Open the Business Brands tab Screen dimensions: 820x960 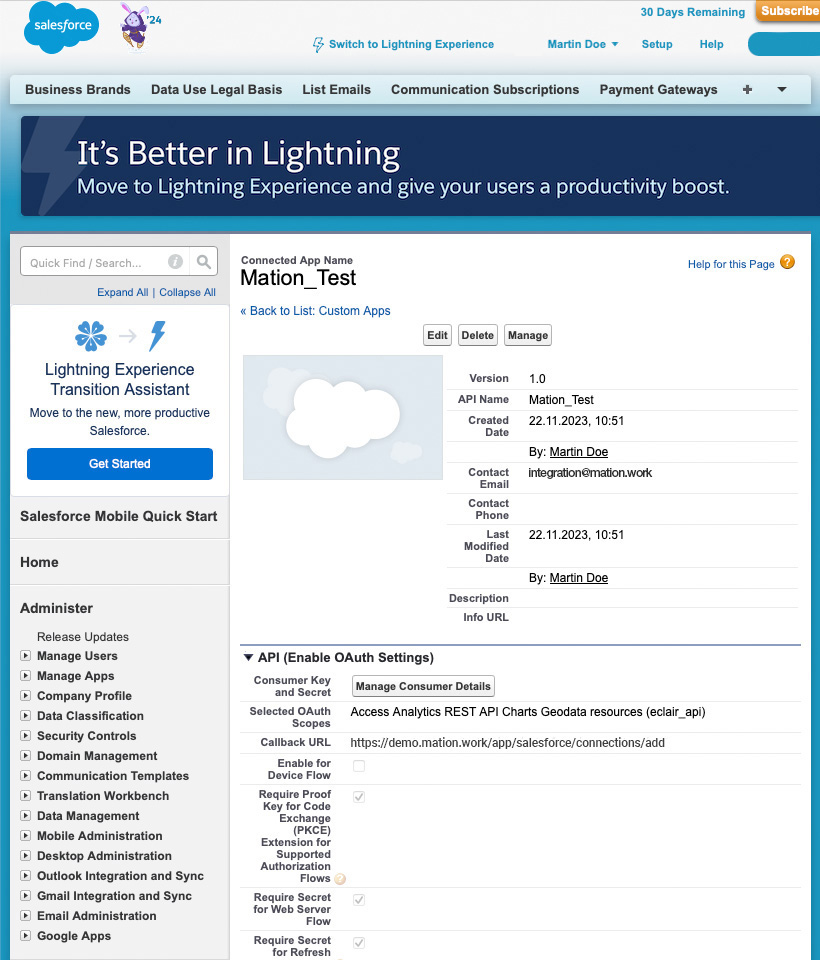(x=78, y=89)
